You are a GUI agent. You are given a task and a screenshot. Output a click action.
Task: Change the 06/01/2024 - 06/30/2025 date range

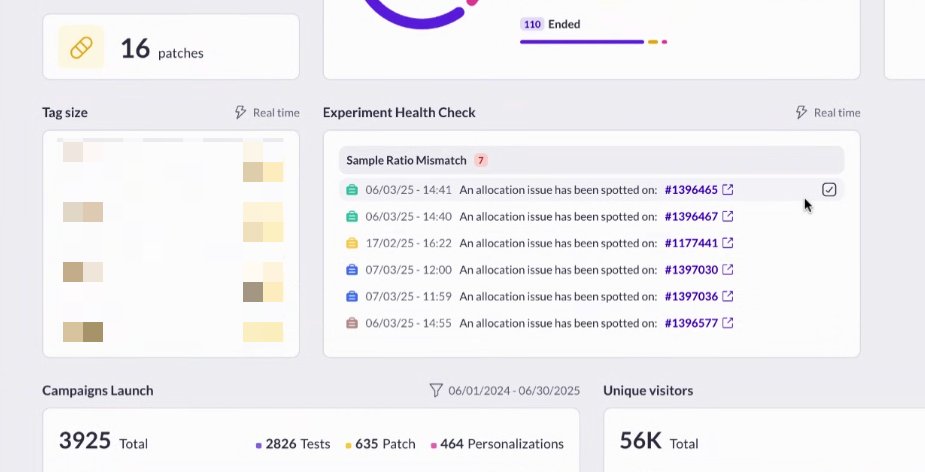(x=514, y=391)
